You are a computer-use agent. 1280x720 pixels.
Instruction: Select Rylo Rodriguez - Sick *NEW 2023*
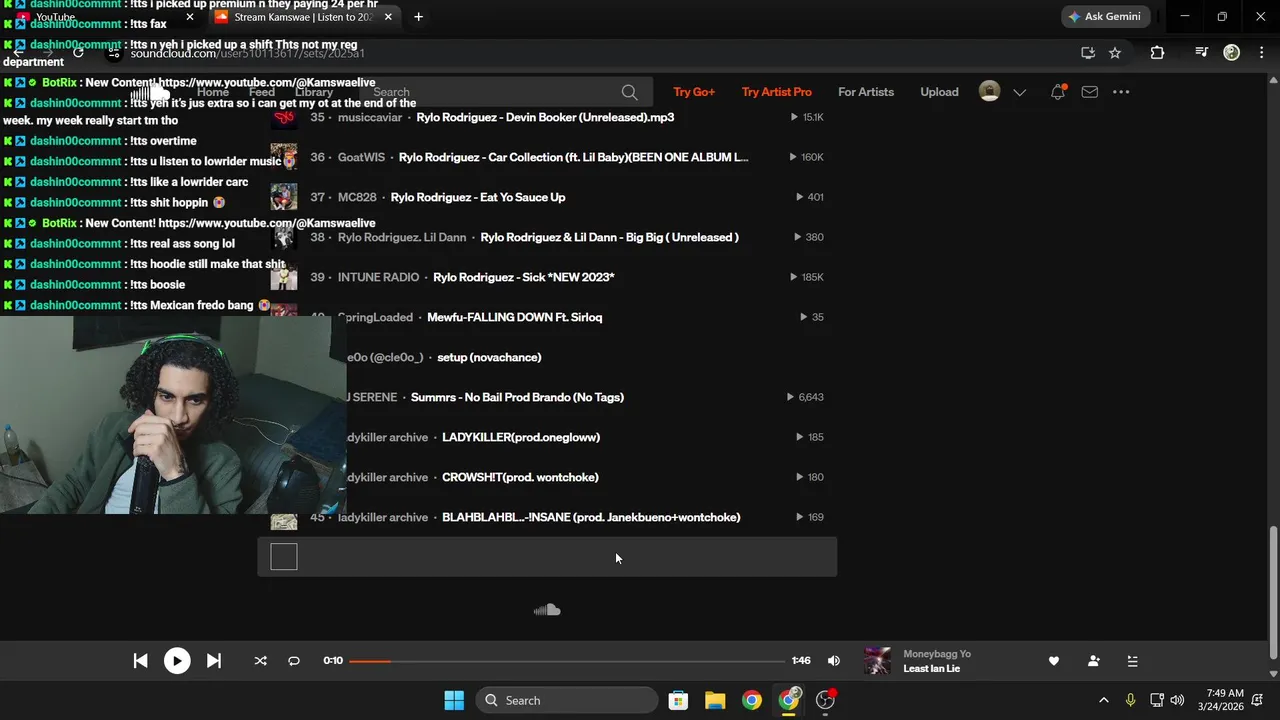pos(523,277)
